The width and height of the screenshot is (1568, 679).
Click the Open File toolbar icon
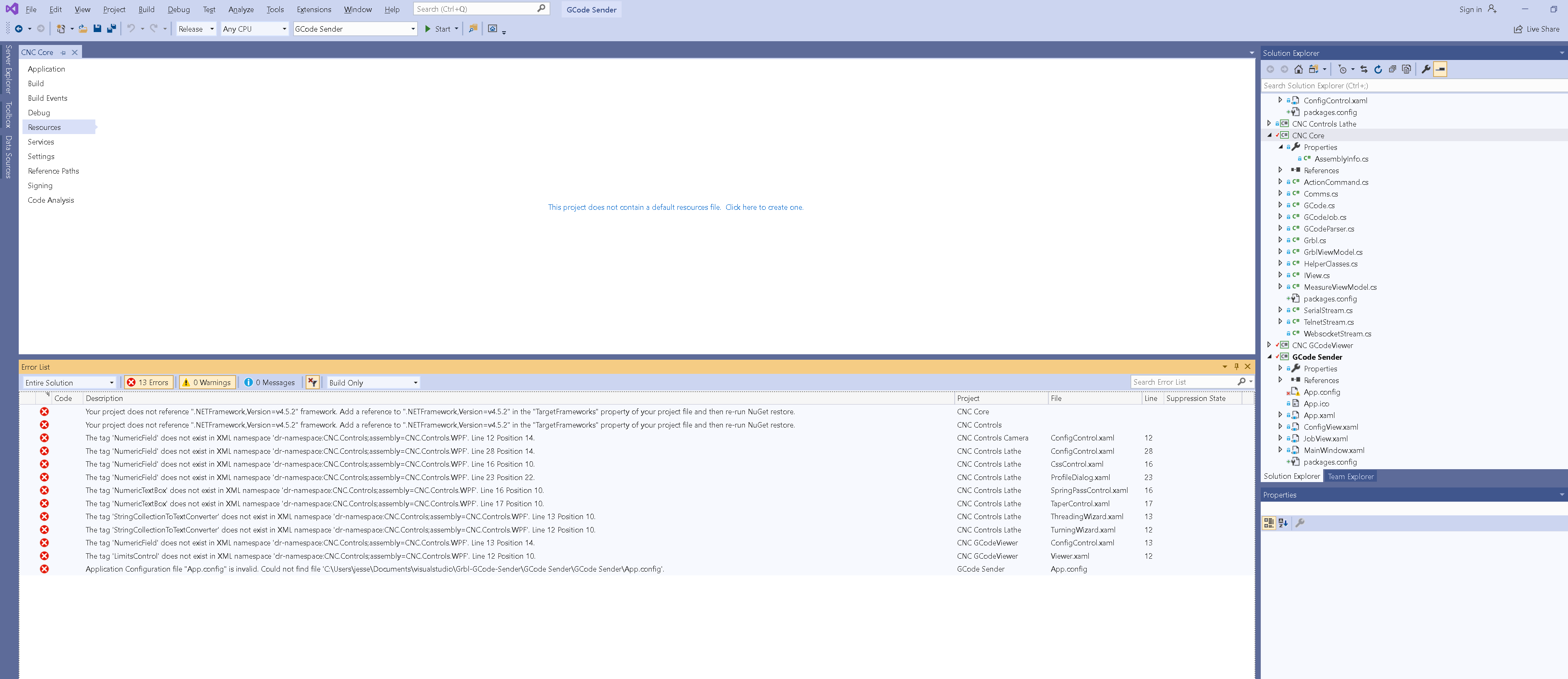tap(83, 29)
